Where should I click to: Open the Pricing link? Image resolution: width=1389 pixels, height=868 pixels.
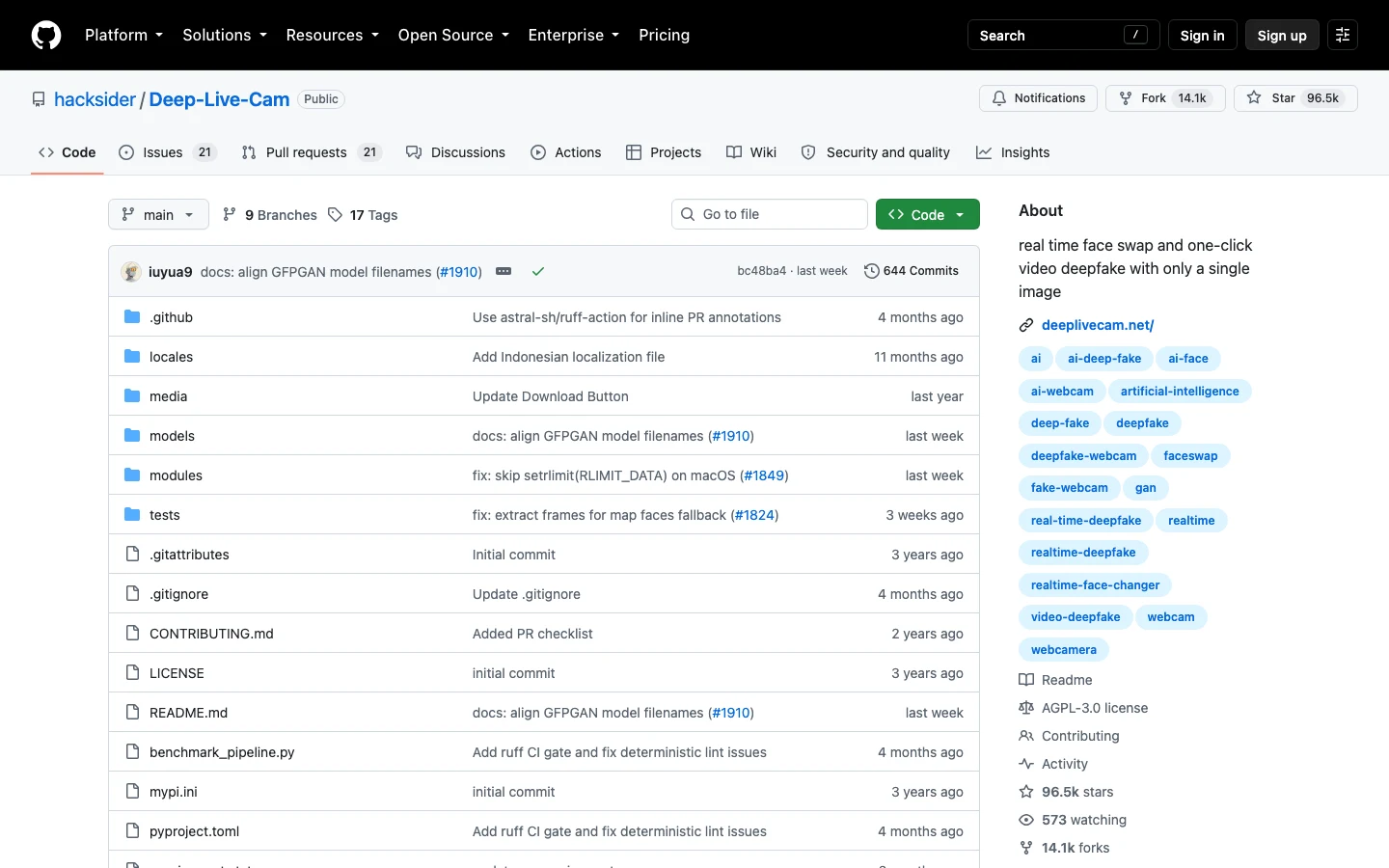pos(664,36)
